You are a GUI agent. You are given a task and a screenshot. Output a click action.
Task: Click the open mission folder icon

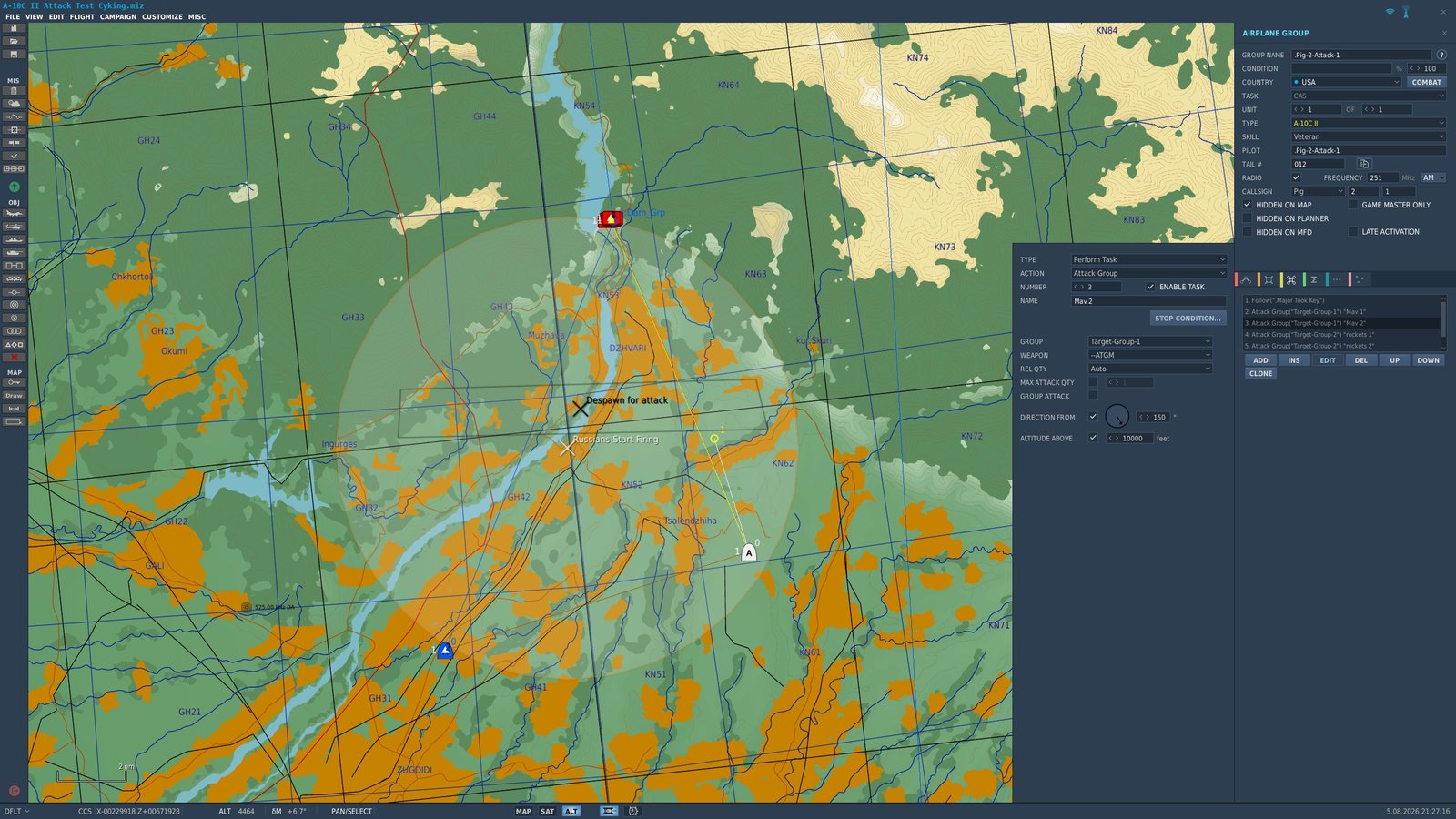click(x=14, y=41)
